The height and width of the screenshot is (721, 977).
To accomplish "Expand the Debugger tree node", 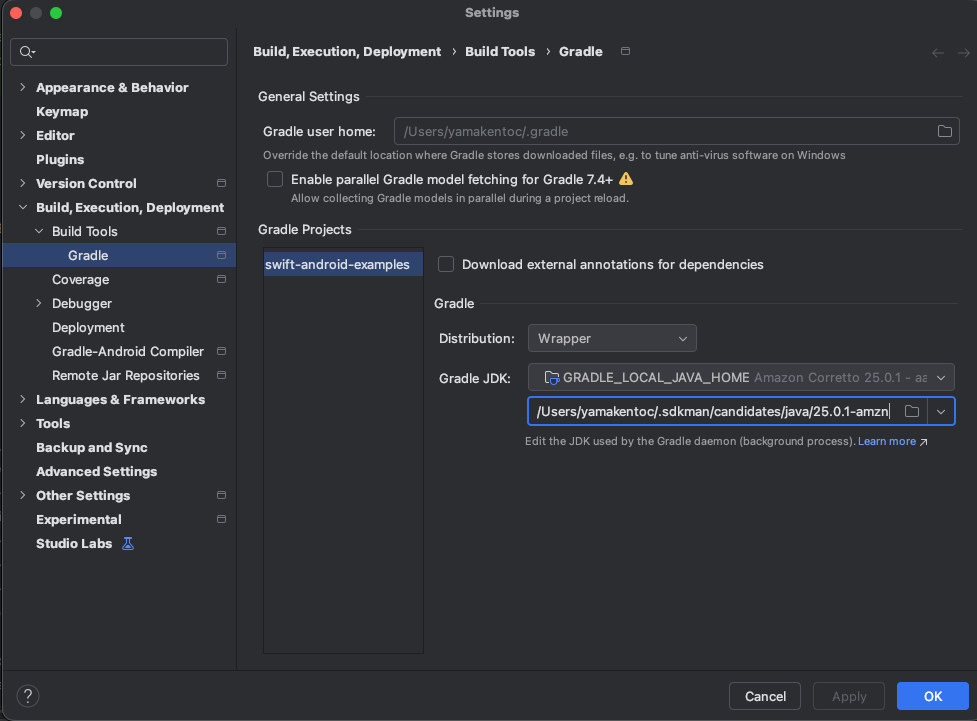I will click(39, 303).
